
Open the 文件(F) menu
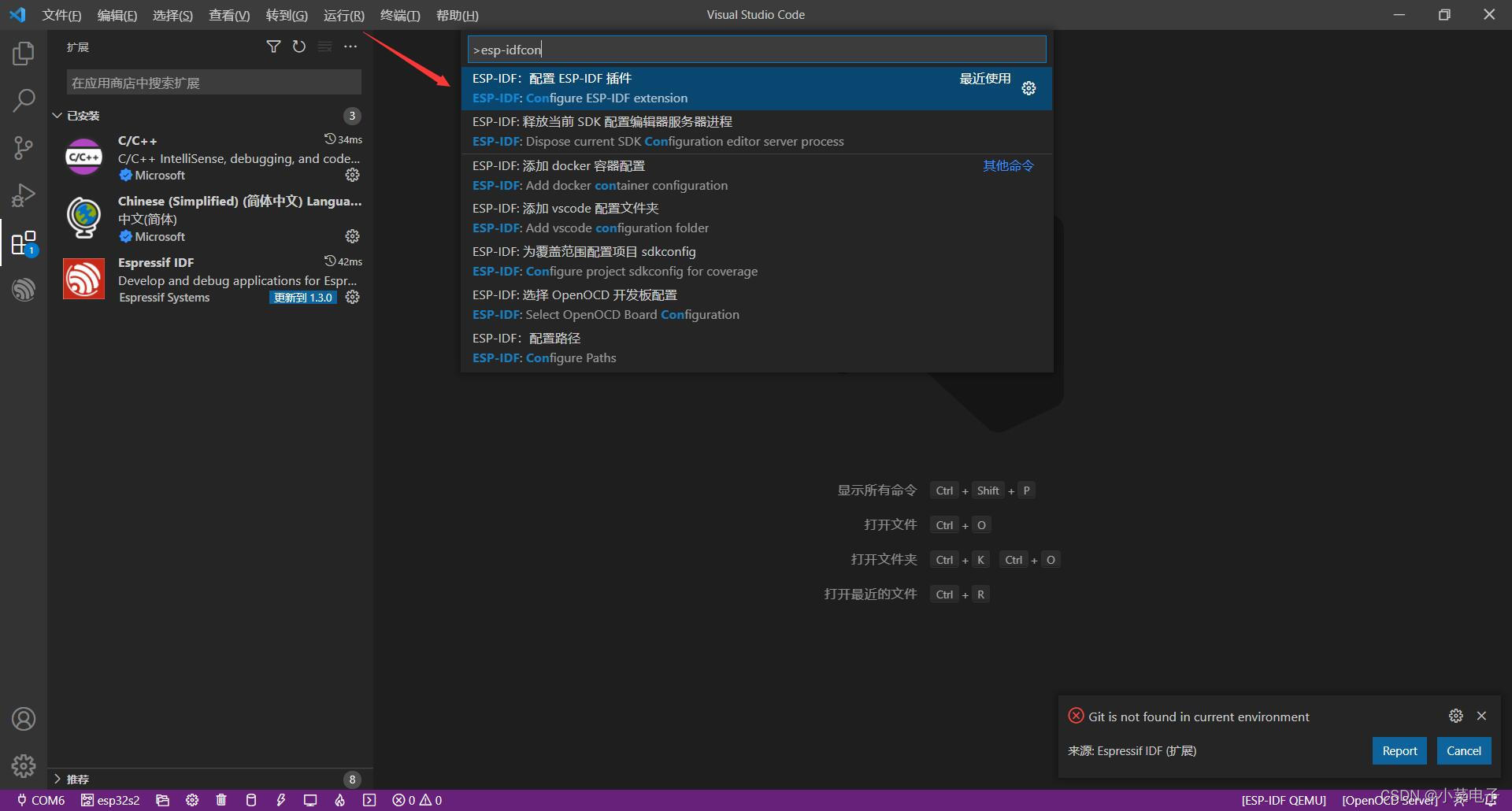pyautogui.click(x=61, y=15)
